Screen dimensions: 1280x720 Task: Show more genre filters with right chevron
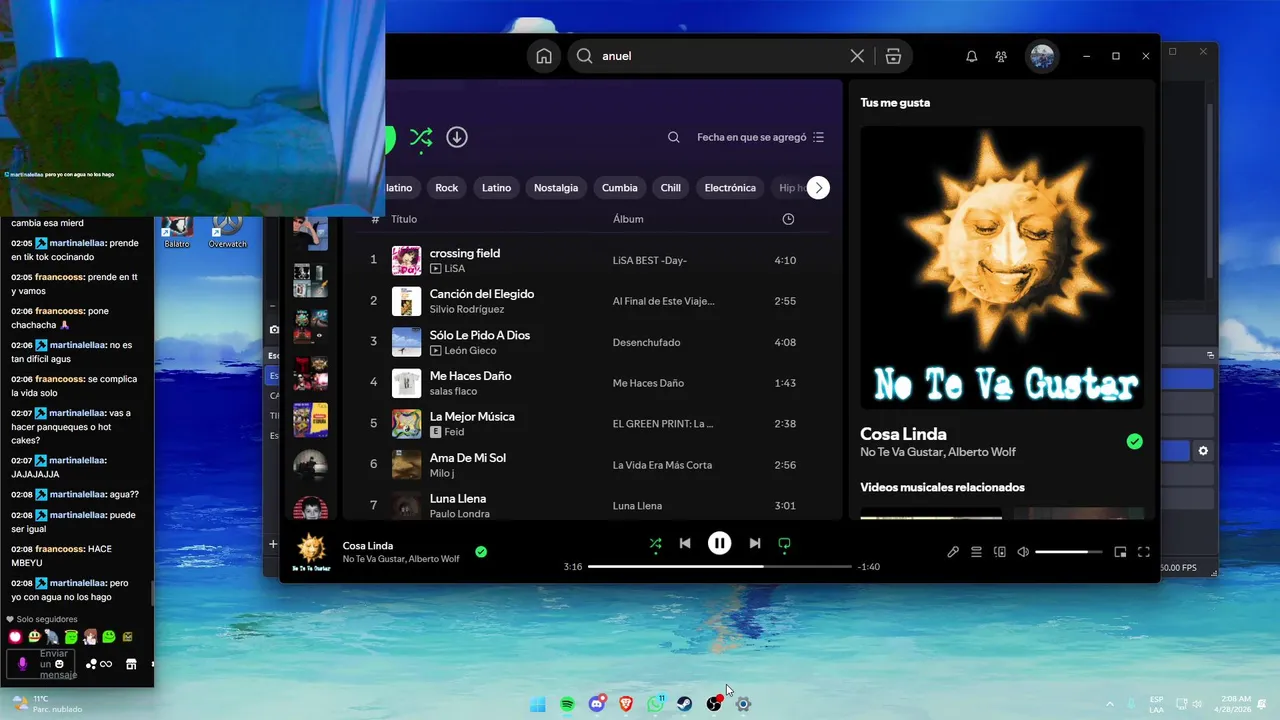(818, 187)
